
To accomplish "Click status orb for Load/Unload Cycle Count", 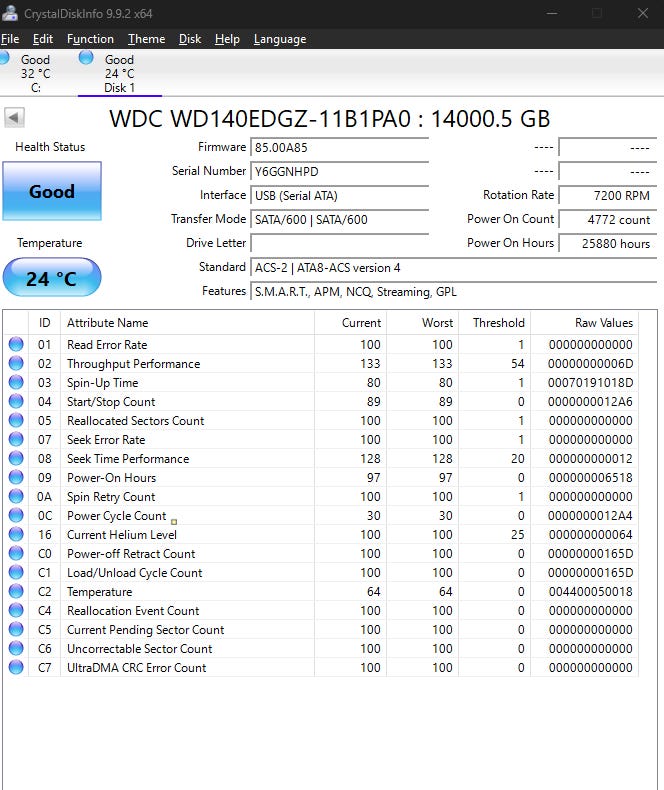I will click(16, 572).
